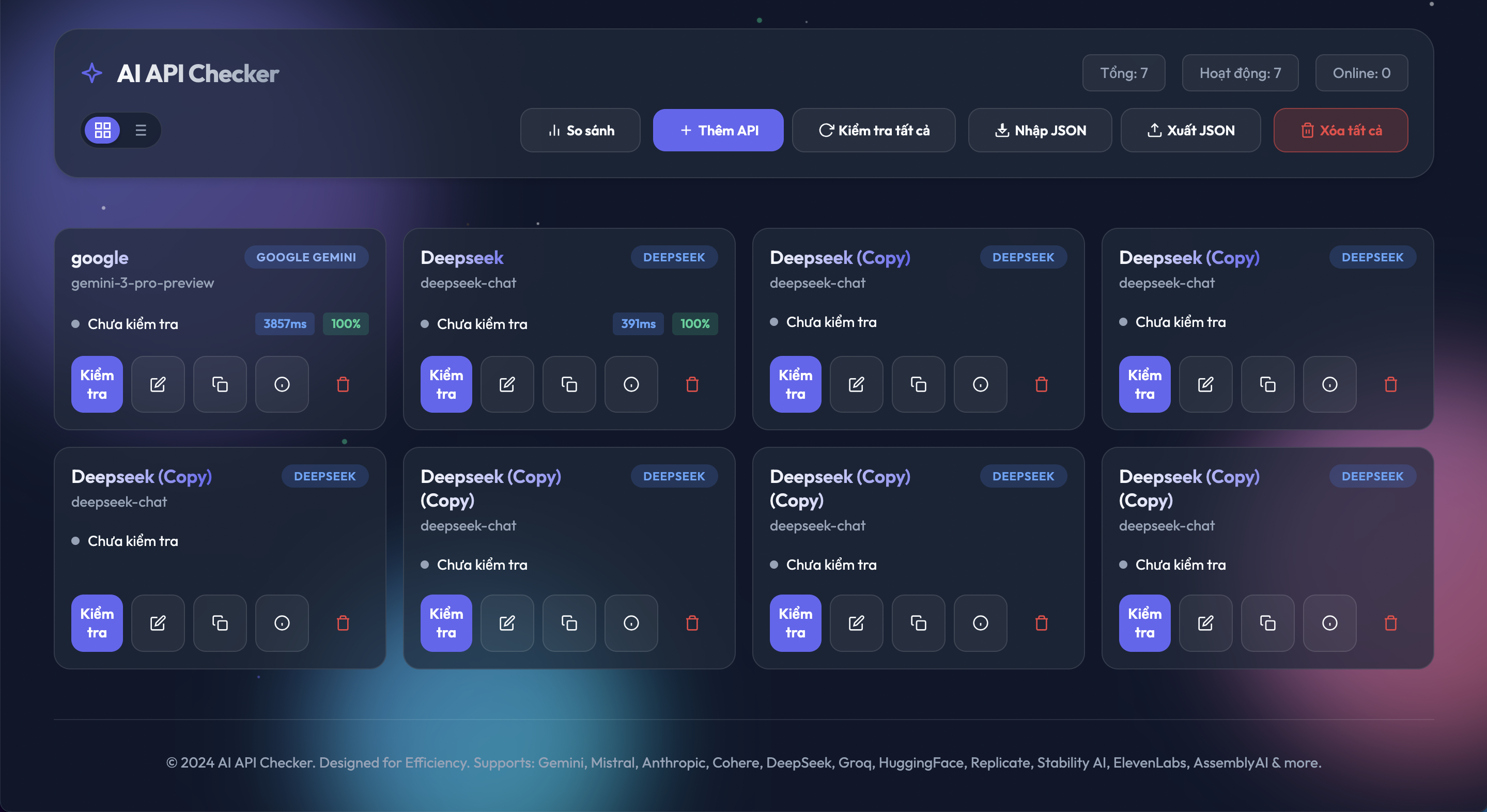Click the copyright footer text
Image resolution: width=1487 pixels, height=812 pixels.
coord(743,762)
